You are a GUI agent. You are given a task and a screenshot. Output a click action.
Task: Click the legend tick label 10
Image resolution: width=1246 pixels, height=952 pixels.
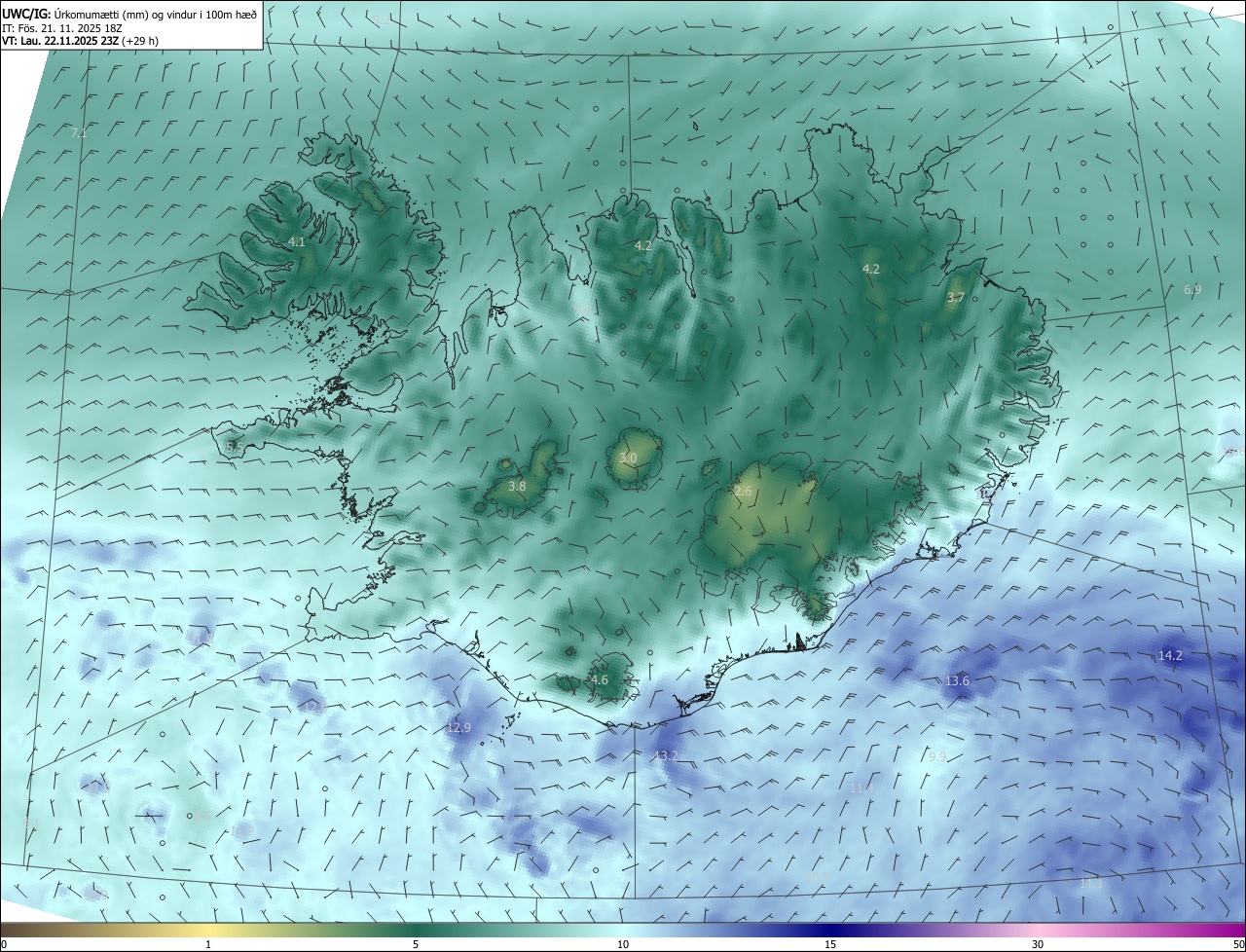coord(623,944)
